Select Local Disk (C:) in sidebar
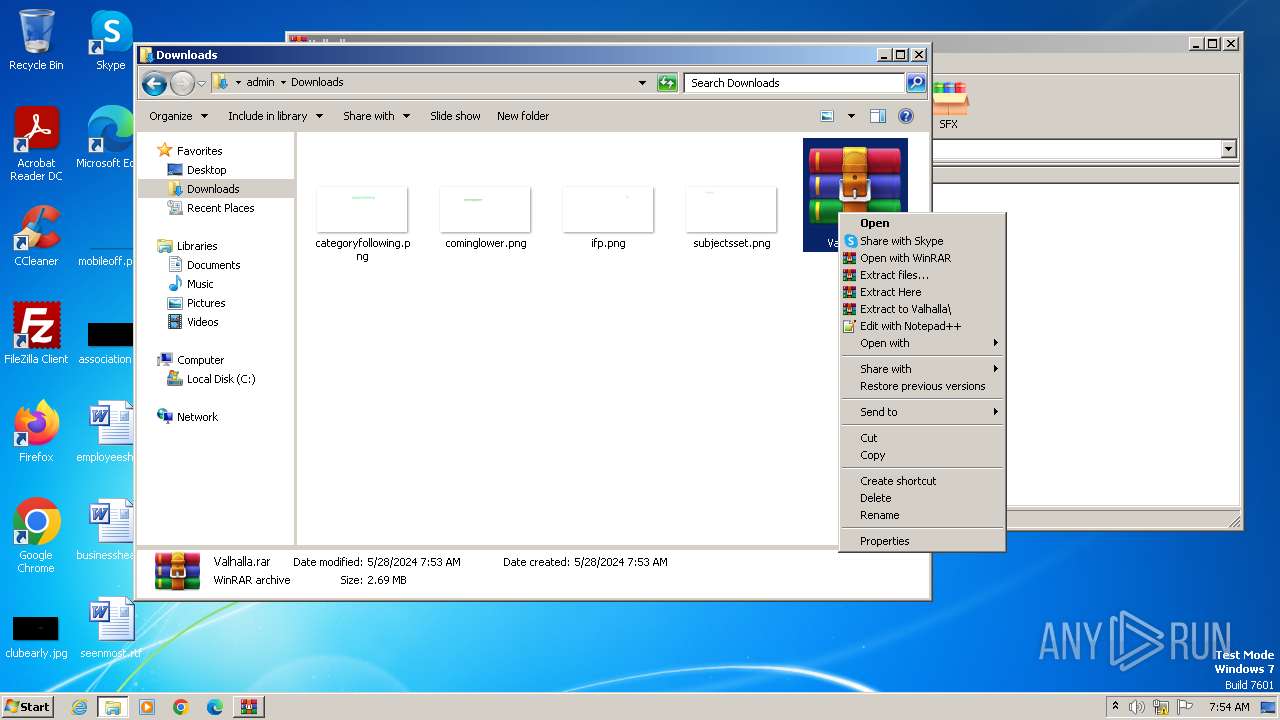 coord(220,379)
